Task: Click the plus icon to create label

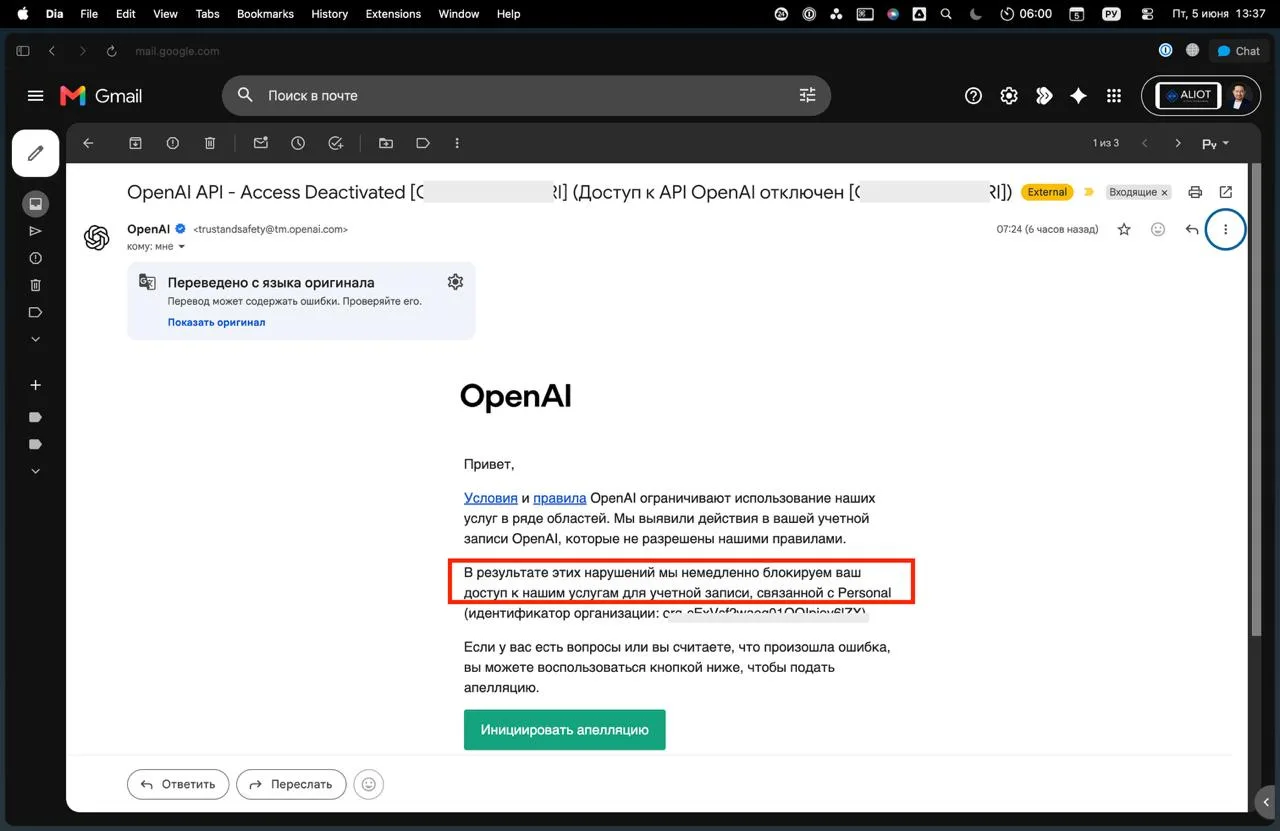Action: pos(36,385)
